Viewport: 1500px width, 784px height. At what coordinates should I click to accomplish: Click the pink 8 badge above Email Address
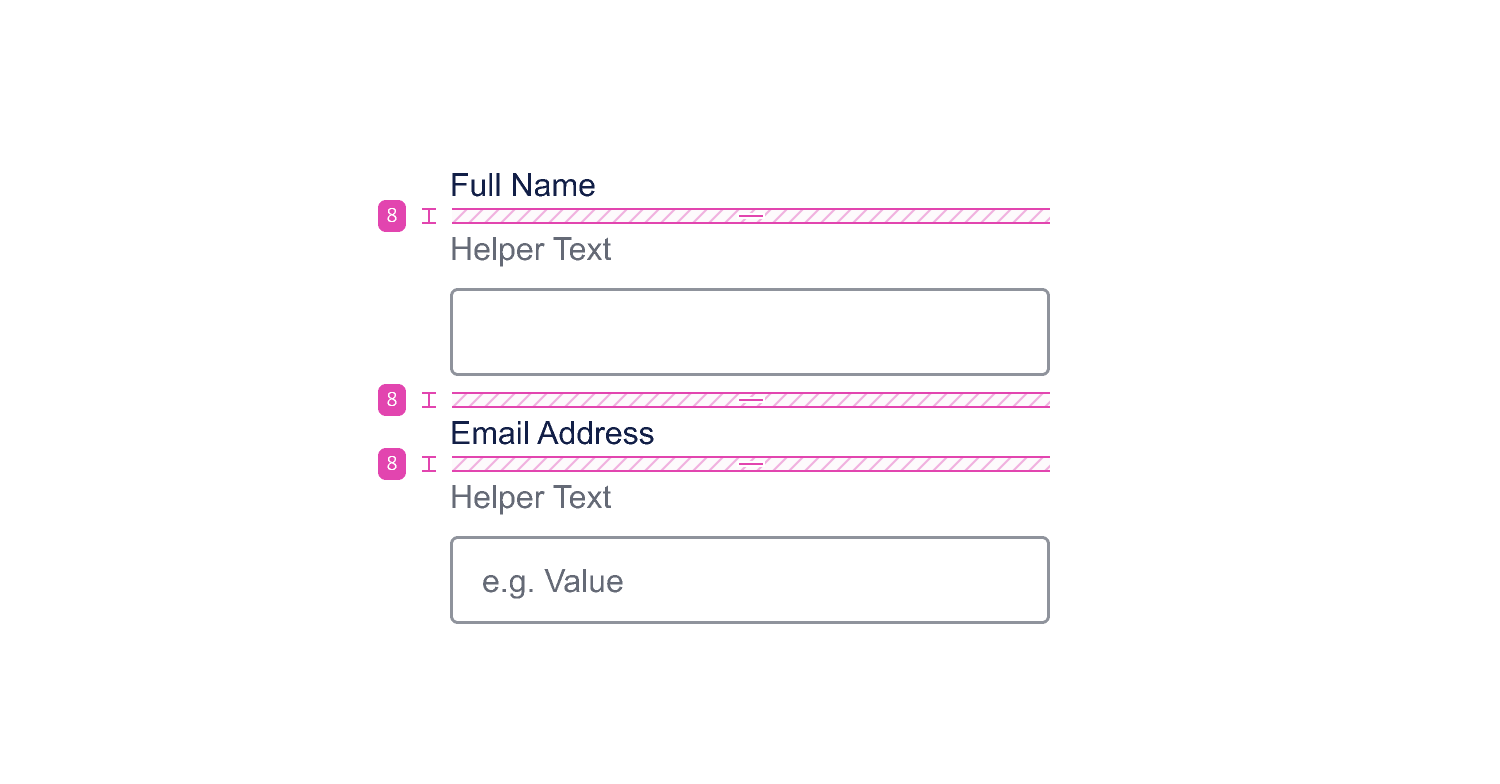coord(392,400)
